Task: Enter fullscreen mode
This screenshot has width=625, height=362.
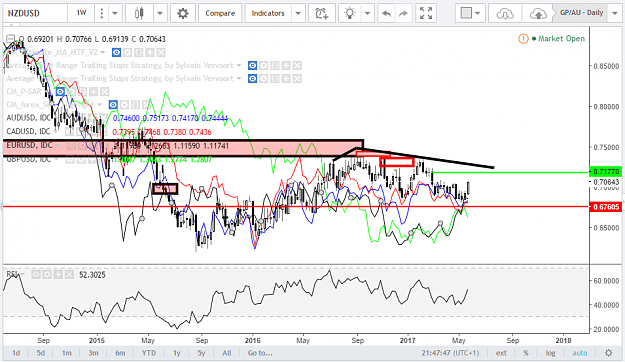Action: click(x=426, y=13)
